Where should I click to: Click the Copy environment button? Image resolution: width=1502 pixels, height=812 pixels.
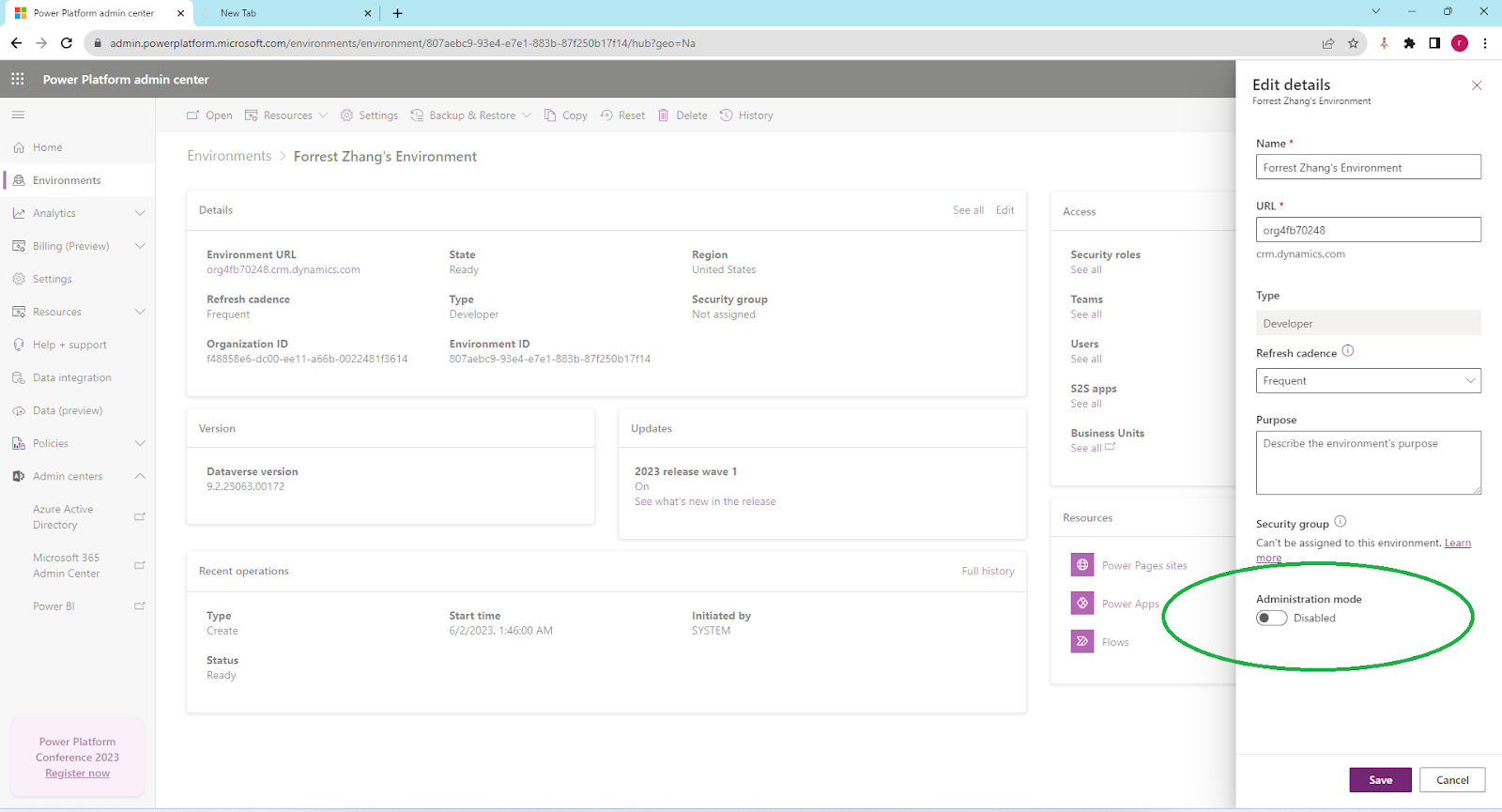point(566,115)
